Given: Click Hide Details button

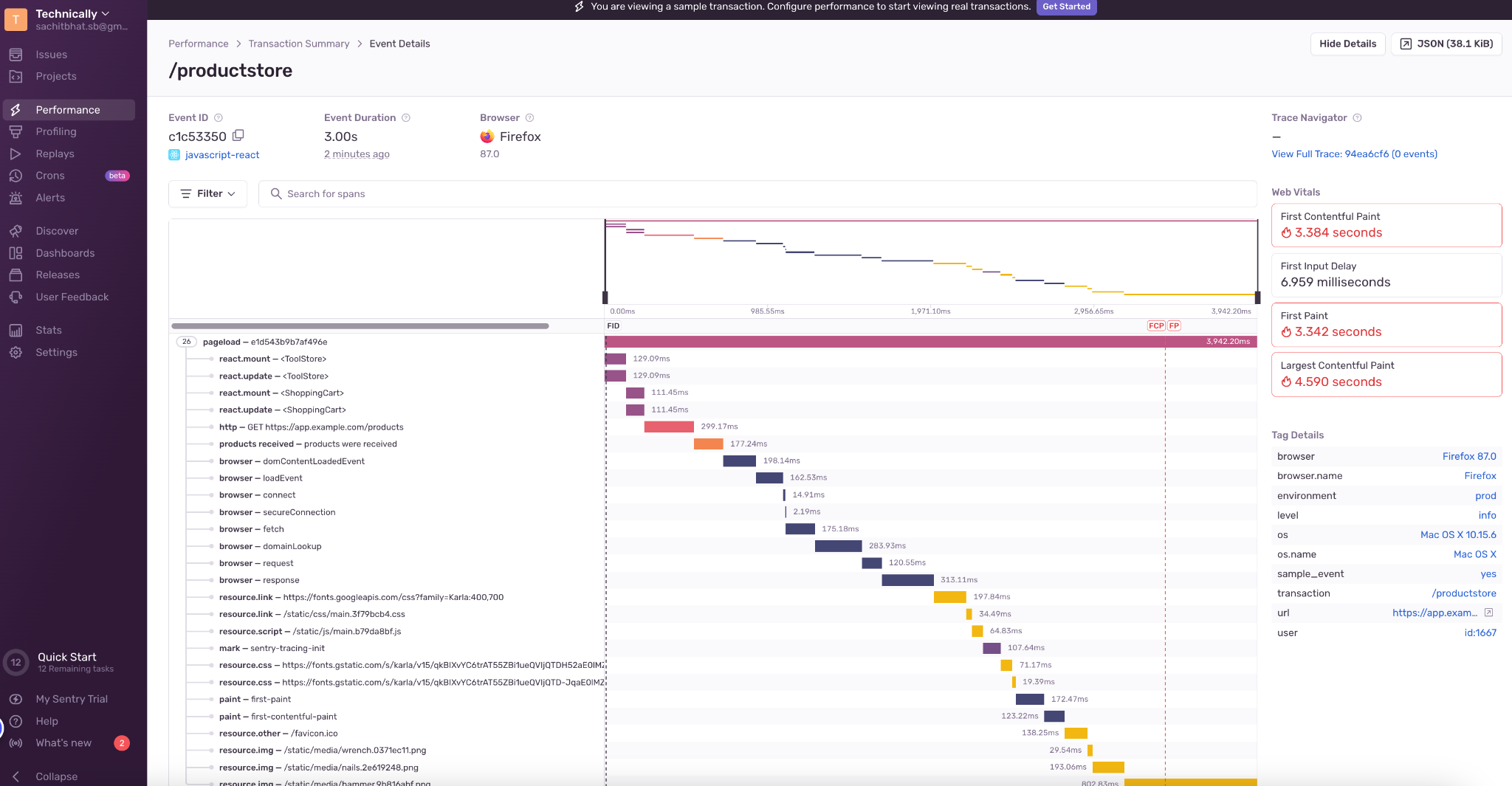Looking at the screenshot, I should [x=1347, y=44].
